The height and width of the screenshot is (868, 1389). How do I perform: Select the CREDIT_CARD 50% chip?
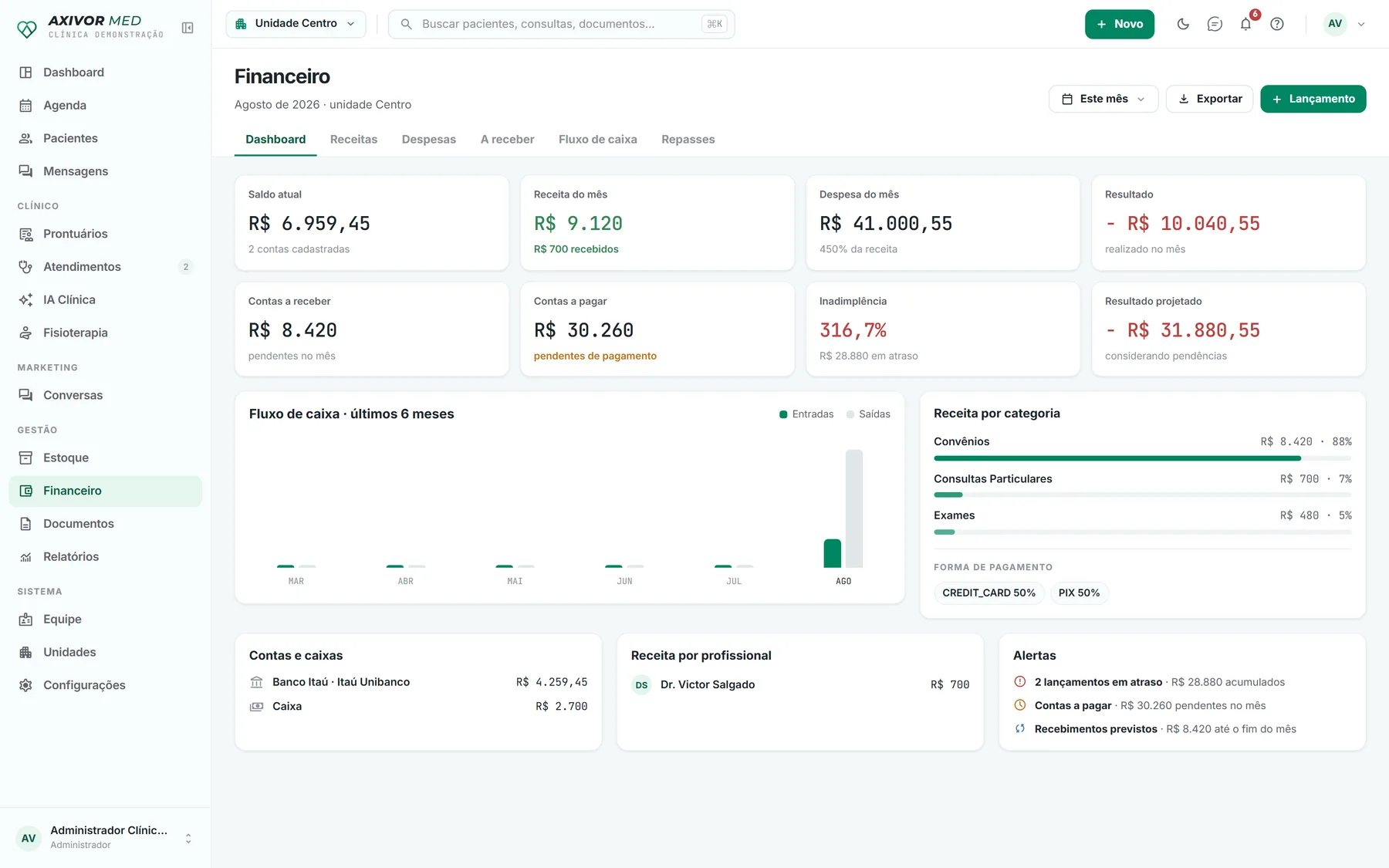(x=989, y=593)
